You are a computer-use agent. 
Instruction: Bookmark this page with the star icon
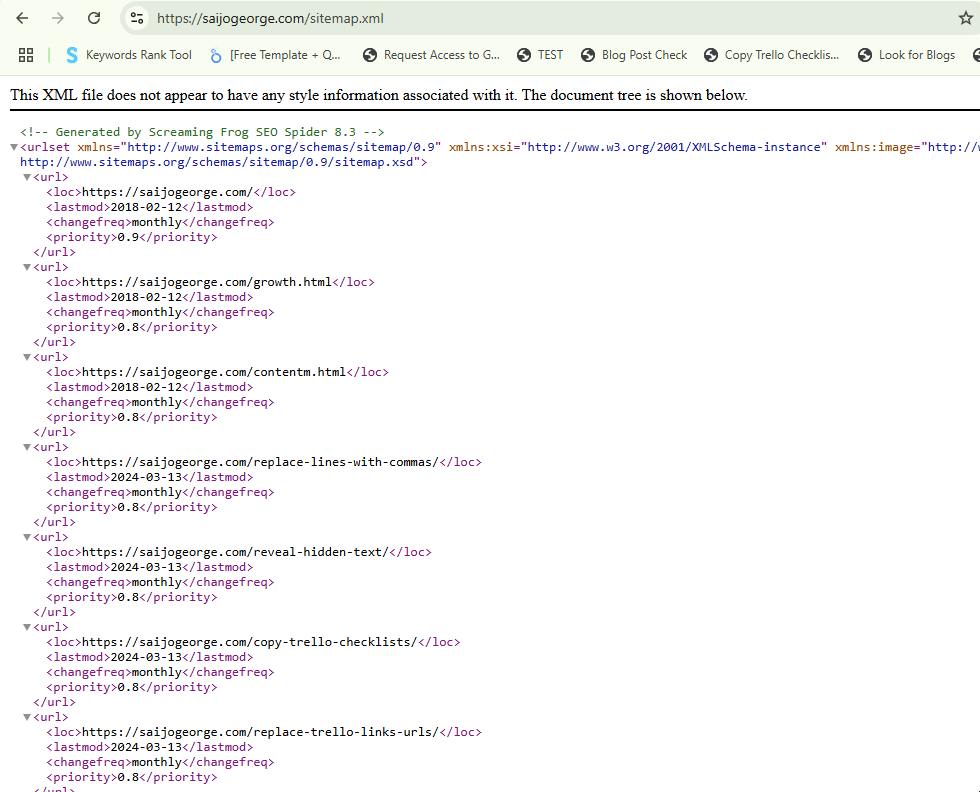point(966,18)
